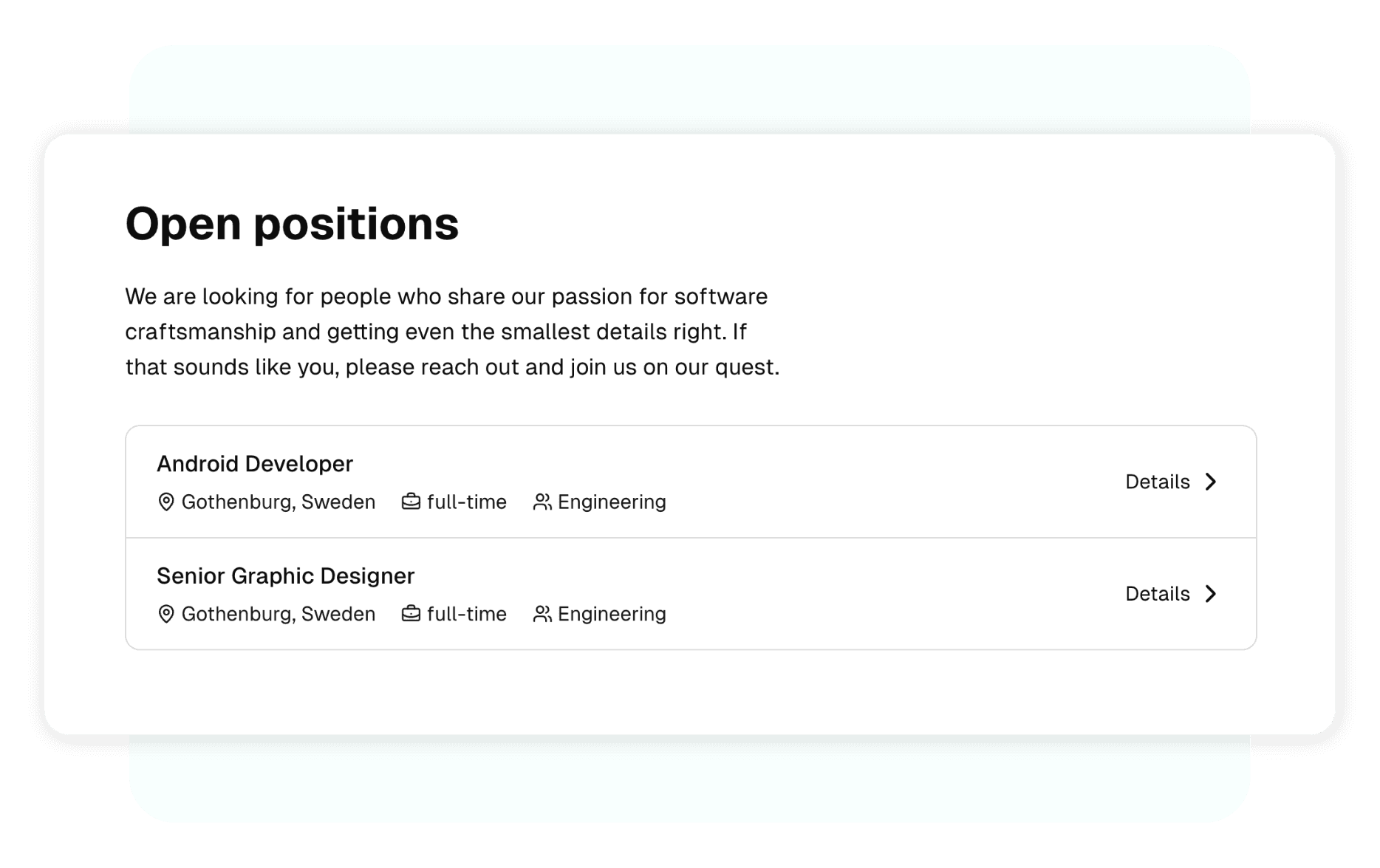Click the paragraph about software craftsmanship
Viewport: 1380px width, 868px height.
tap(452, 332)
